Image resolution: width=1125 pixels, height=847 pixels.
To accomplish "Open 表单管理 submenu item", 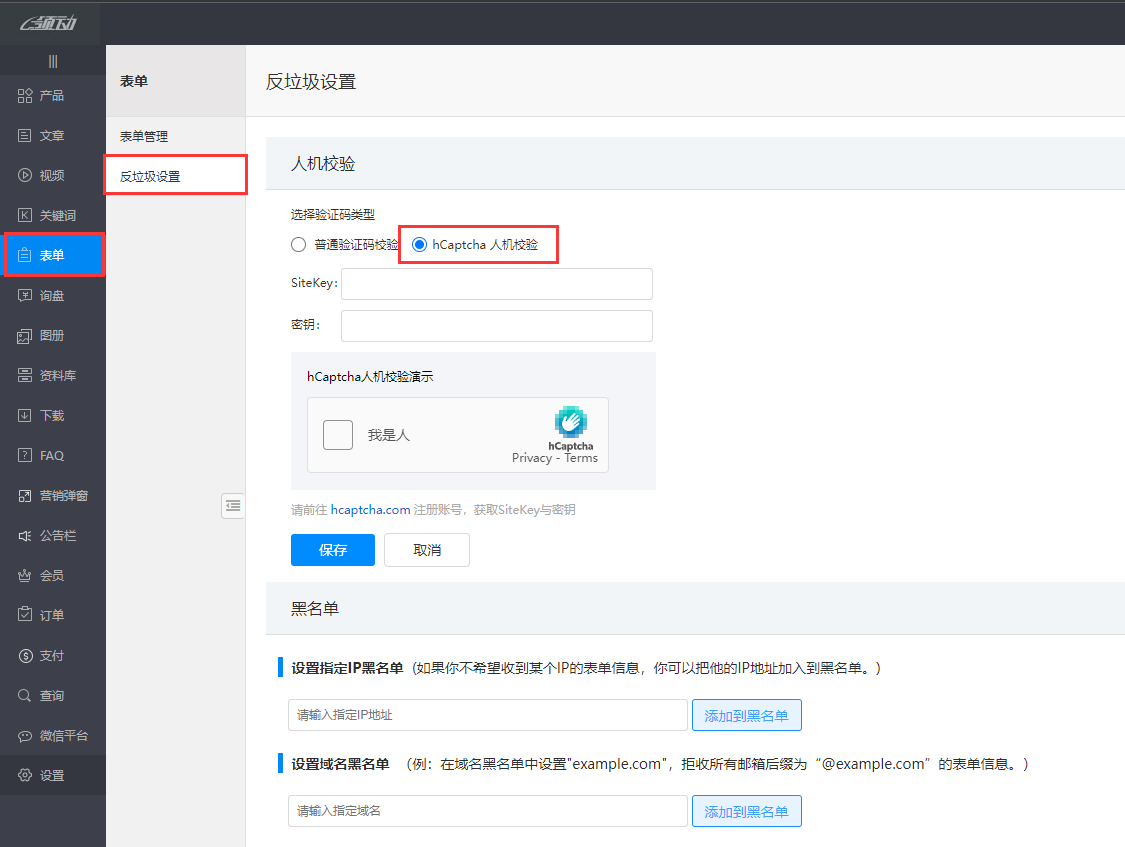I will (x=144, y=137).
